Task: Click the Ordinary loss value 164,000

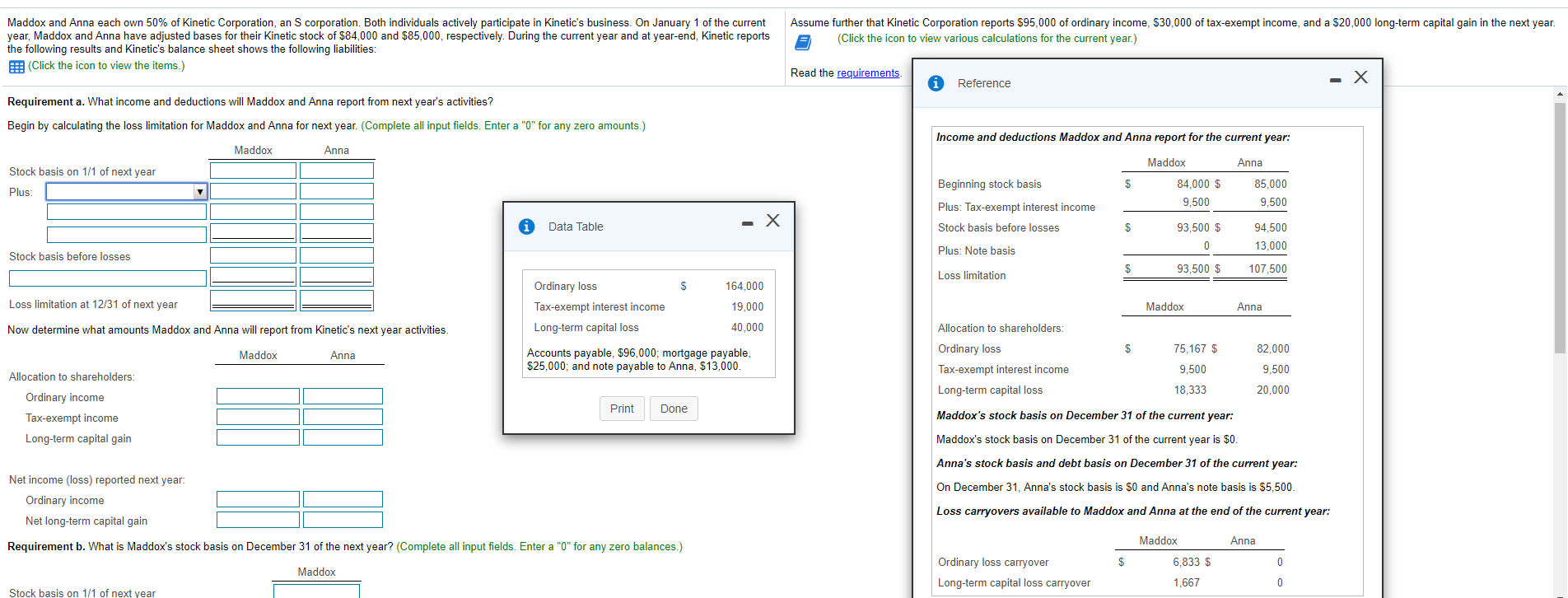Action: pos(744,287)
